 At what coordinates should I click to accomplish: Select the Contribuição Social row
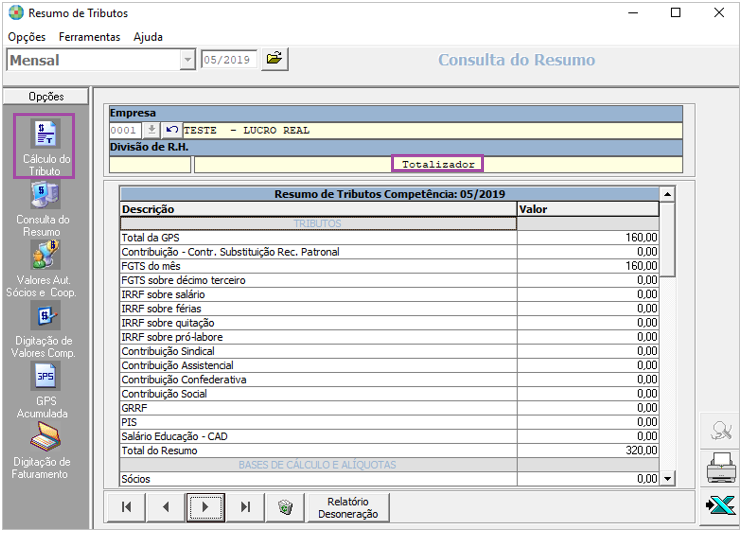tap(389, 394)
